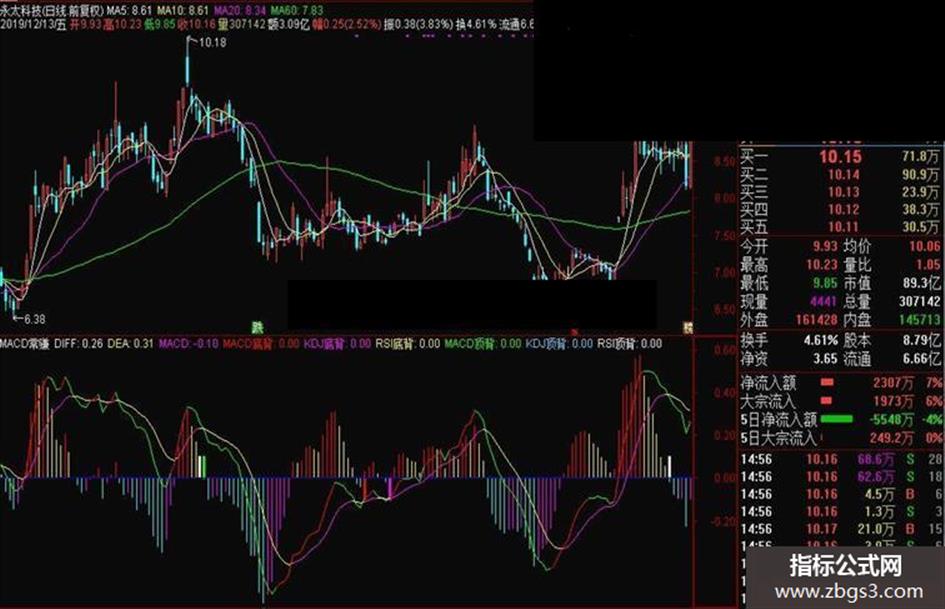Click the 71.8万 bid volume value
Viewport: 945px width, 609px height.
tap(920, 157)
